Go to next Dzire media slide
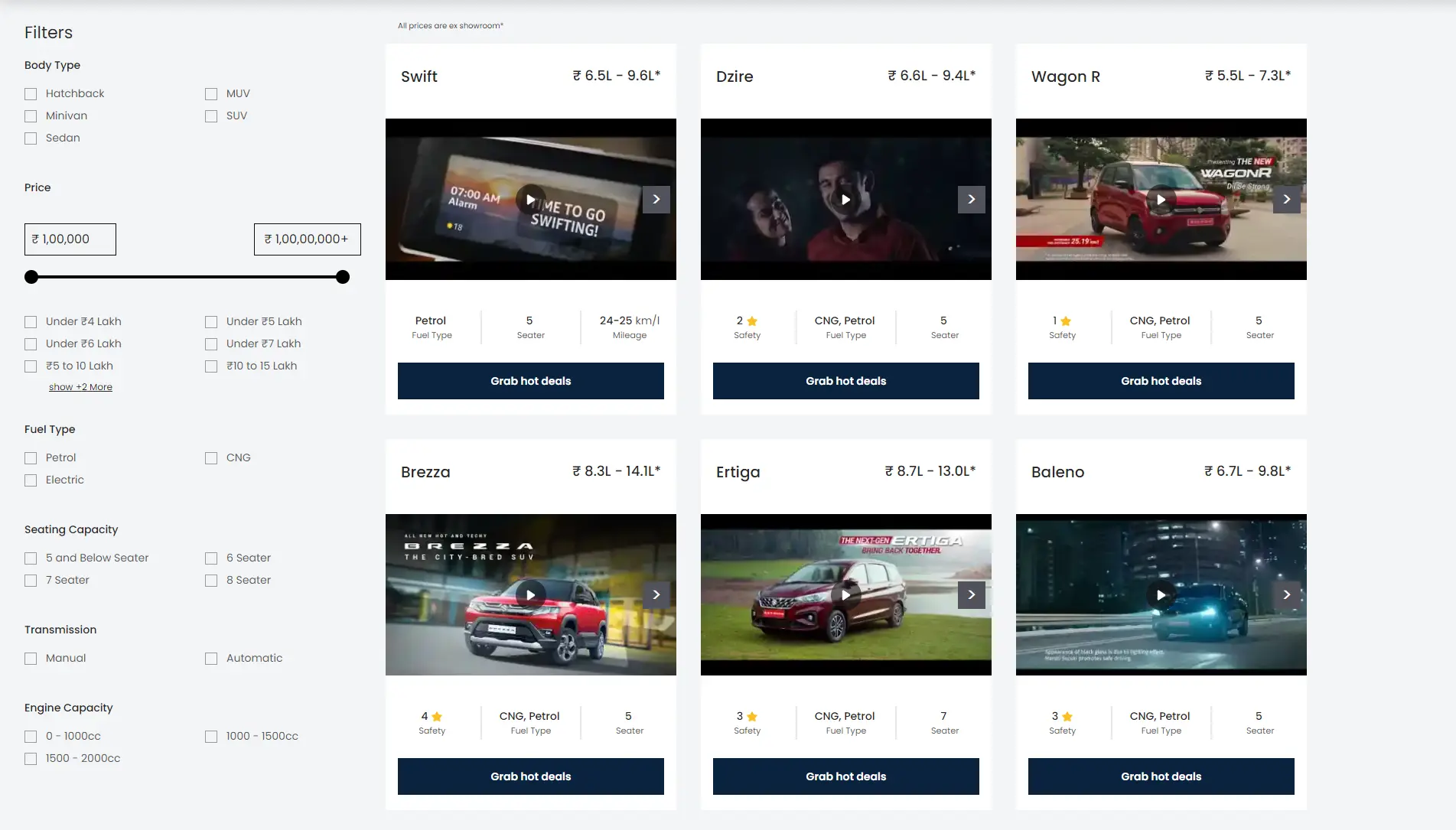The width and height of the screenshot is (1456, 830). 972,200
